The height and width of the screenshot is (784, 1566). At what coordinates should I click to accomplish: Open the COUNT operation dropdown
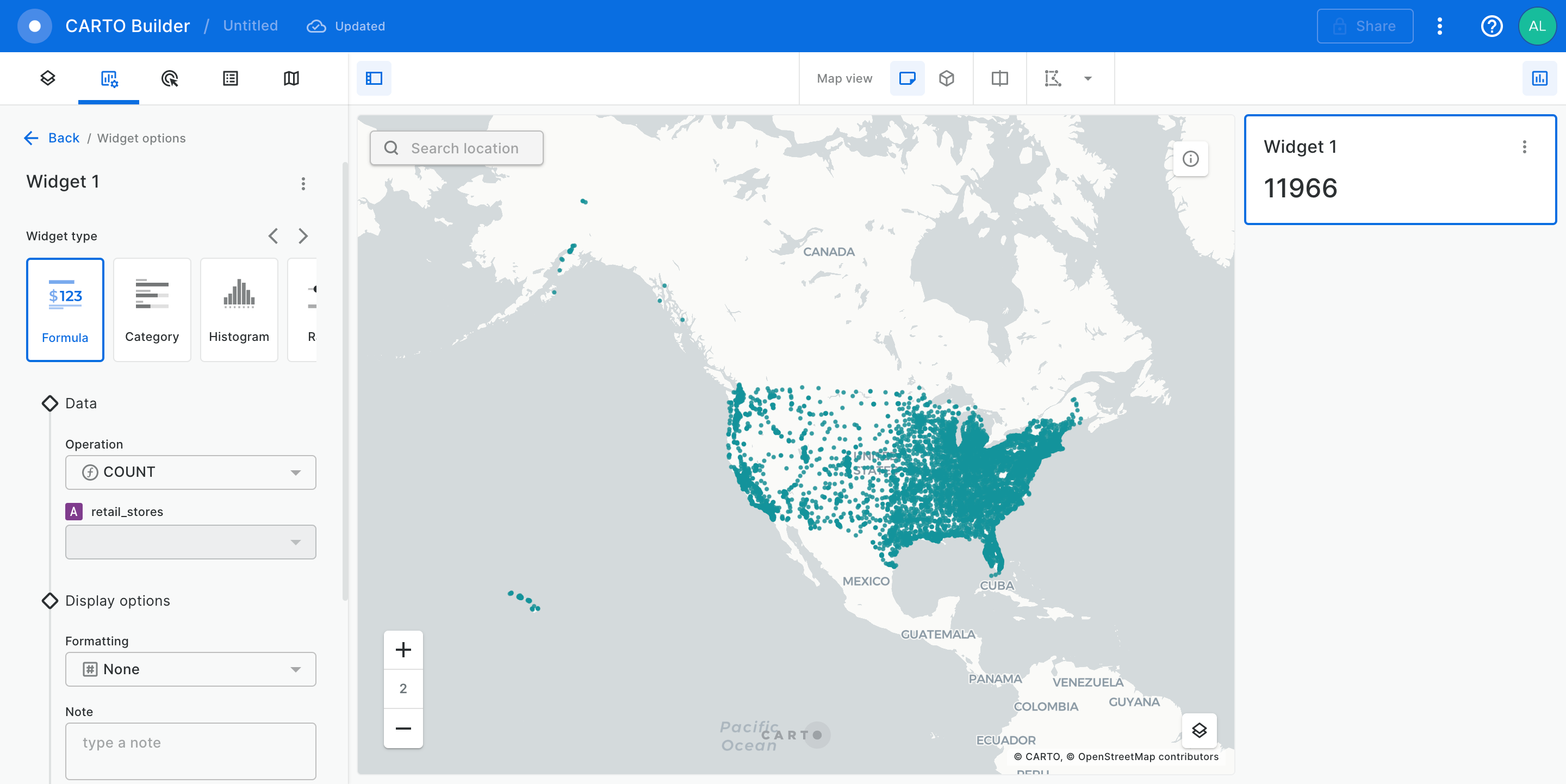[190, 472]
